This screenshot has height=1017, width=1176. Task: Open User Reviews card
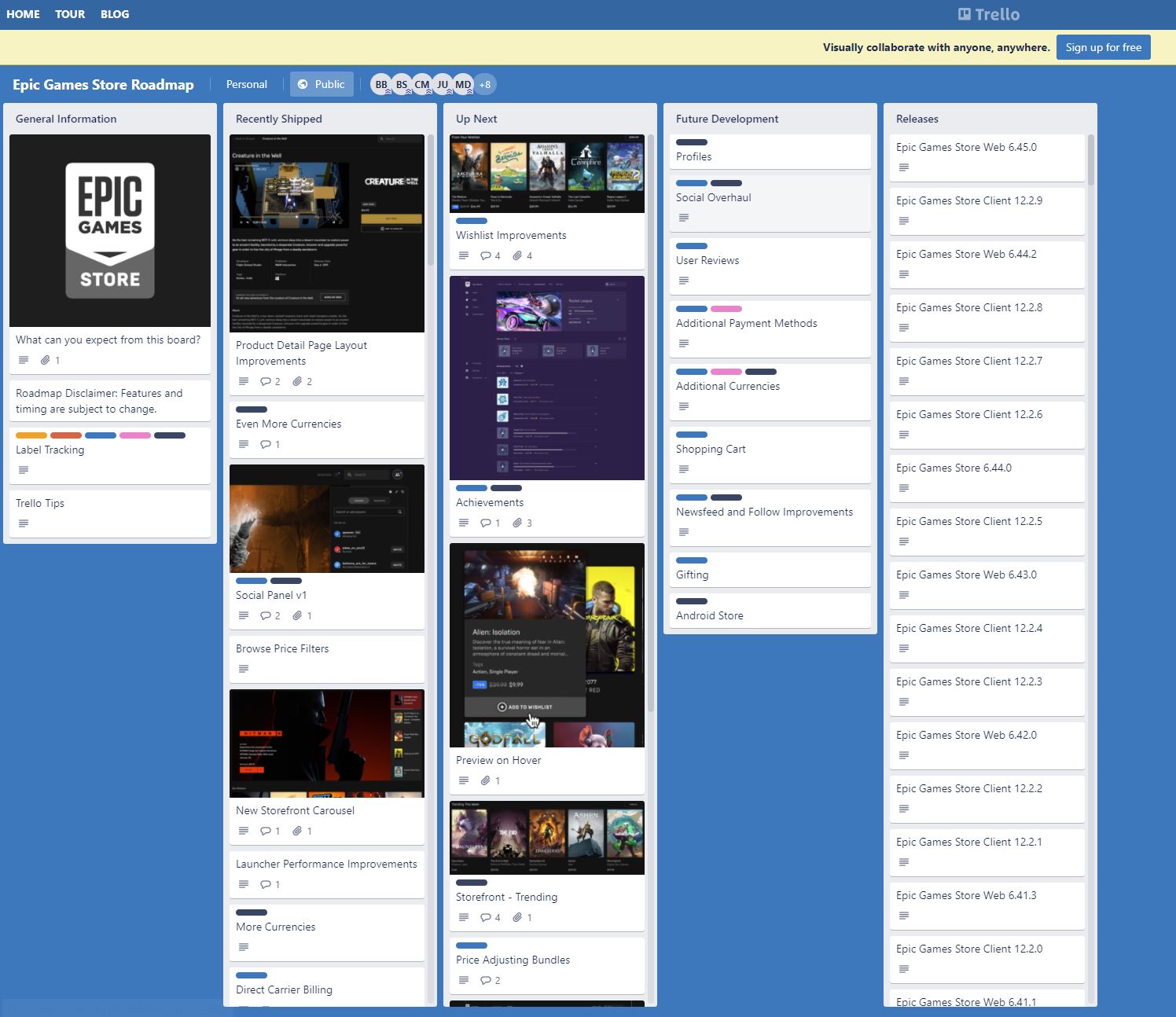(x=770, y=266)
